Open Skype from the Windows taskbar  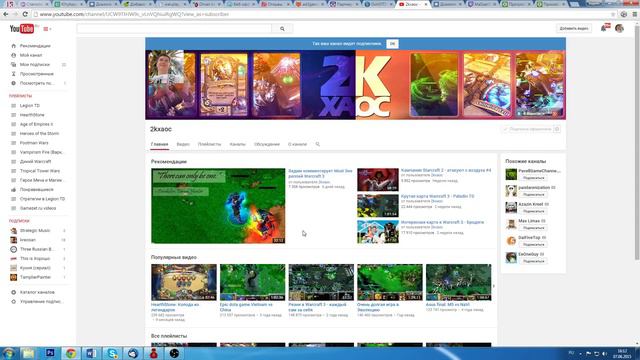[x=112, y=353]
